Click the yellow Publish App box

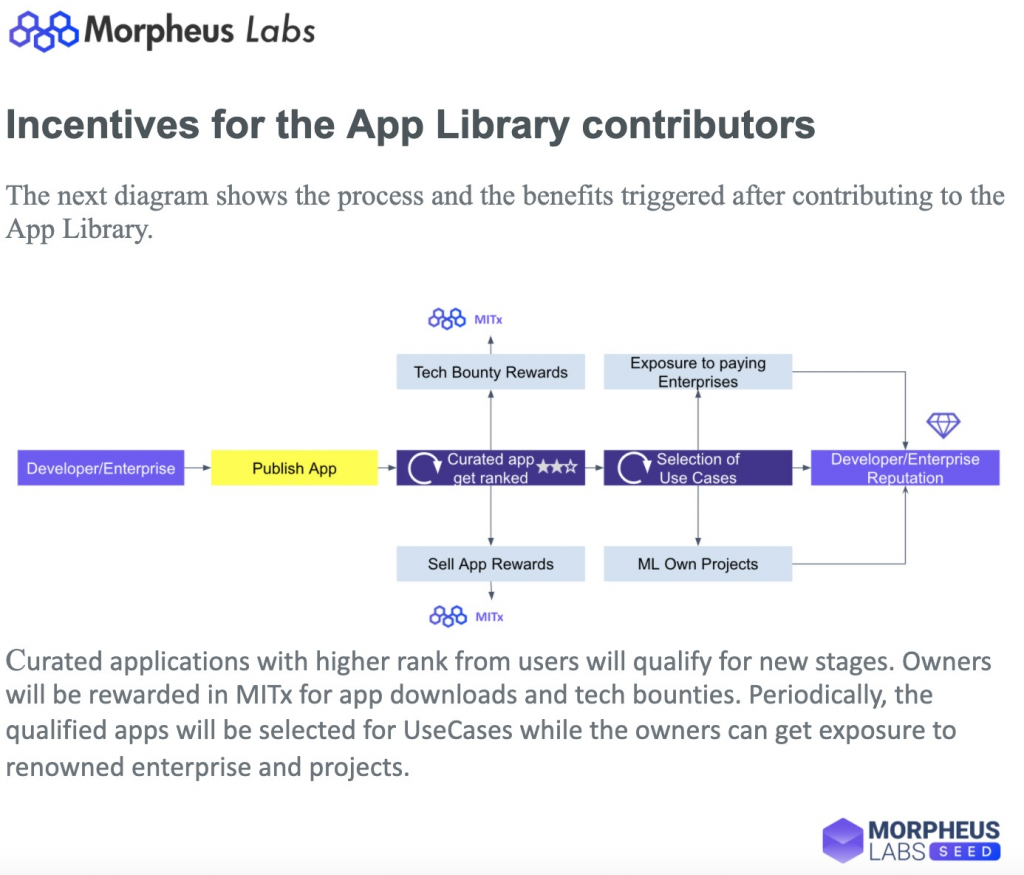(x=295, y=468)
